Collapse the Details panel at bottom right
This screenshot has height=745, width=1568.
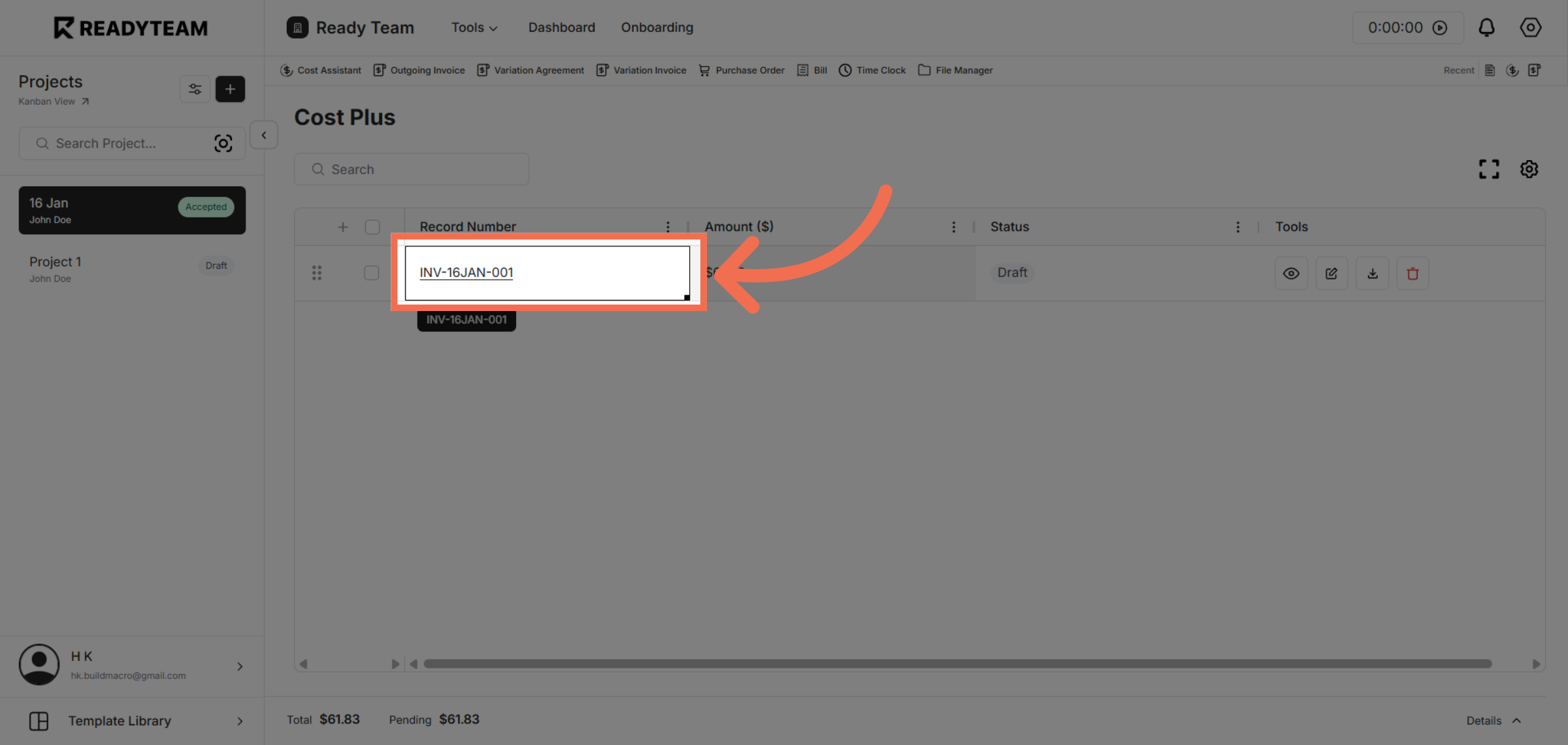(1517, 720)
